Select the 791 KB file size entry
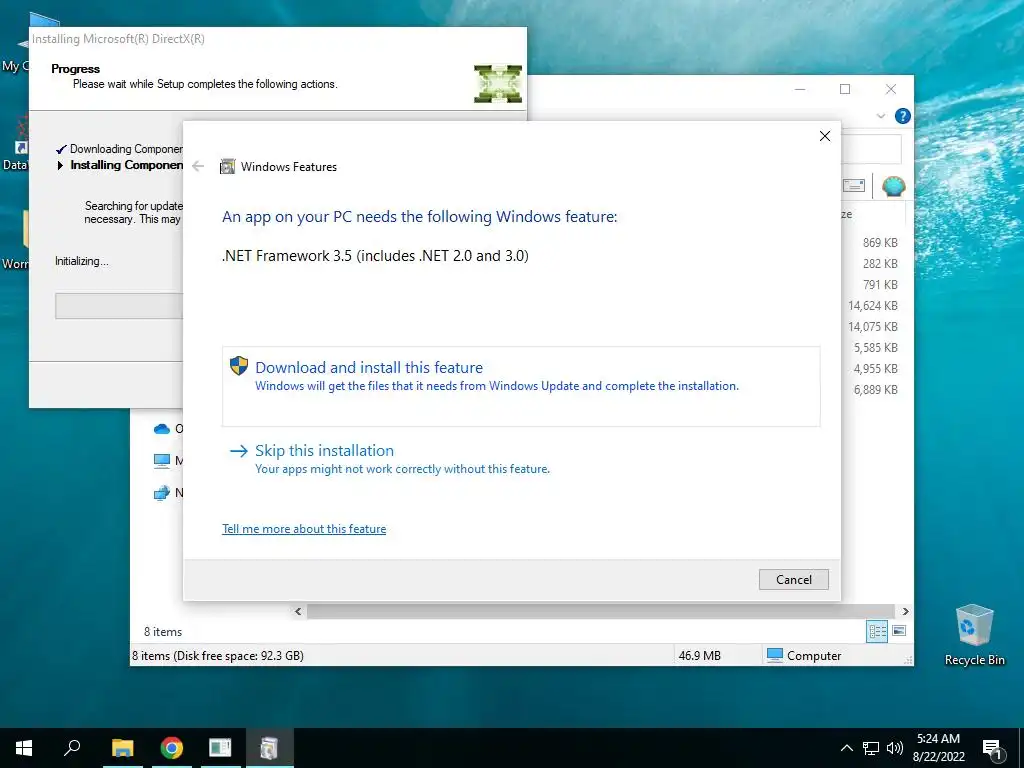 (880, 285)
